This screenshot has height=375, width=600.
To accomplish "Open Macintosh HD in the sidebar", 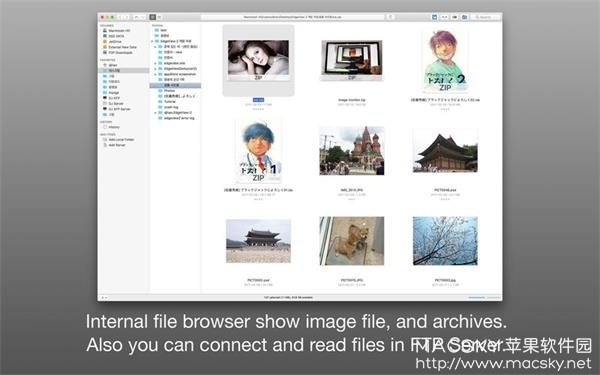I will tap(119, 31).
